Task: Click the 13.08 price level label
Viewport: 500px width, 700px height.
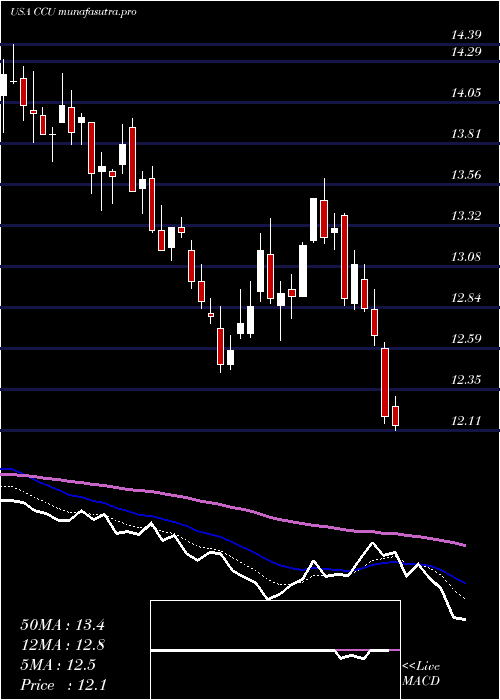Action: 466,257
